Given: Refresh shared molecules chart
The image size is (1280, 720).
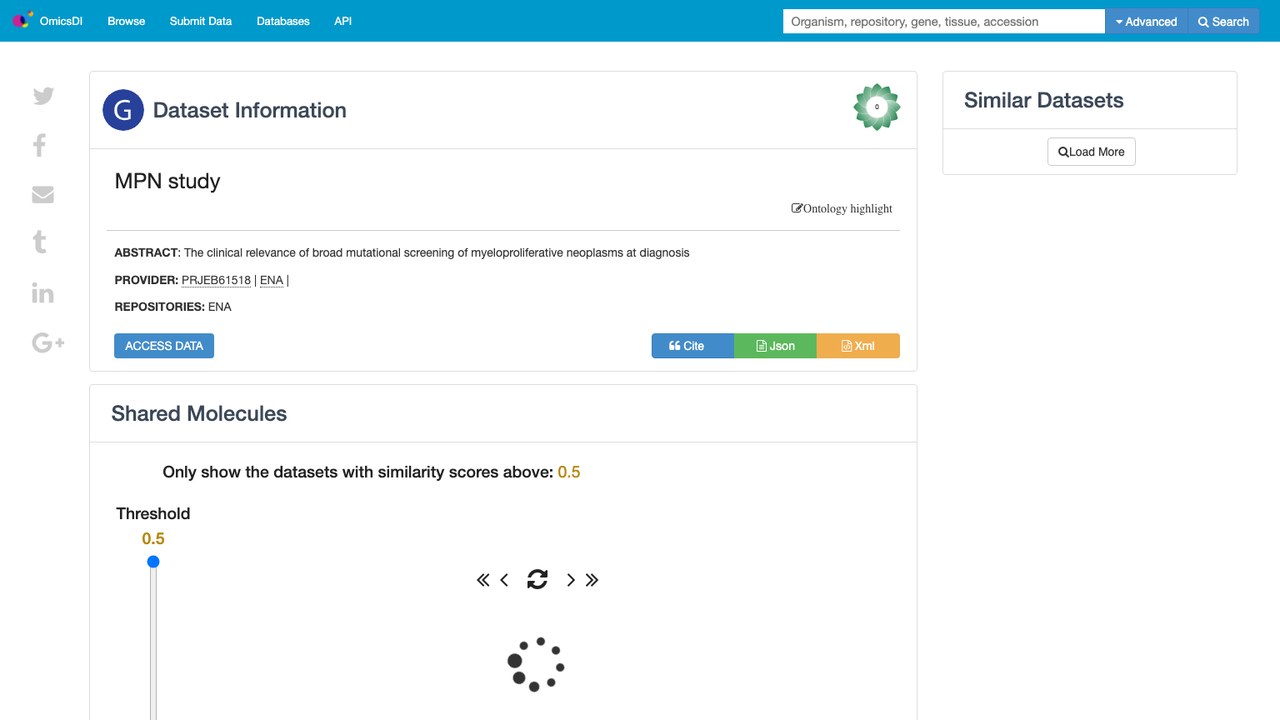Looking at the screenshot, I should 537,579.
